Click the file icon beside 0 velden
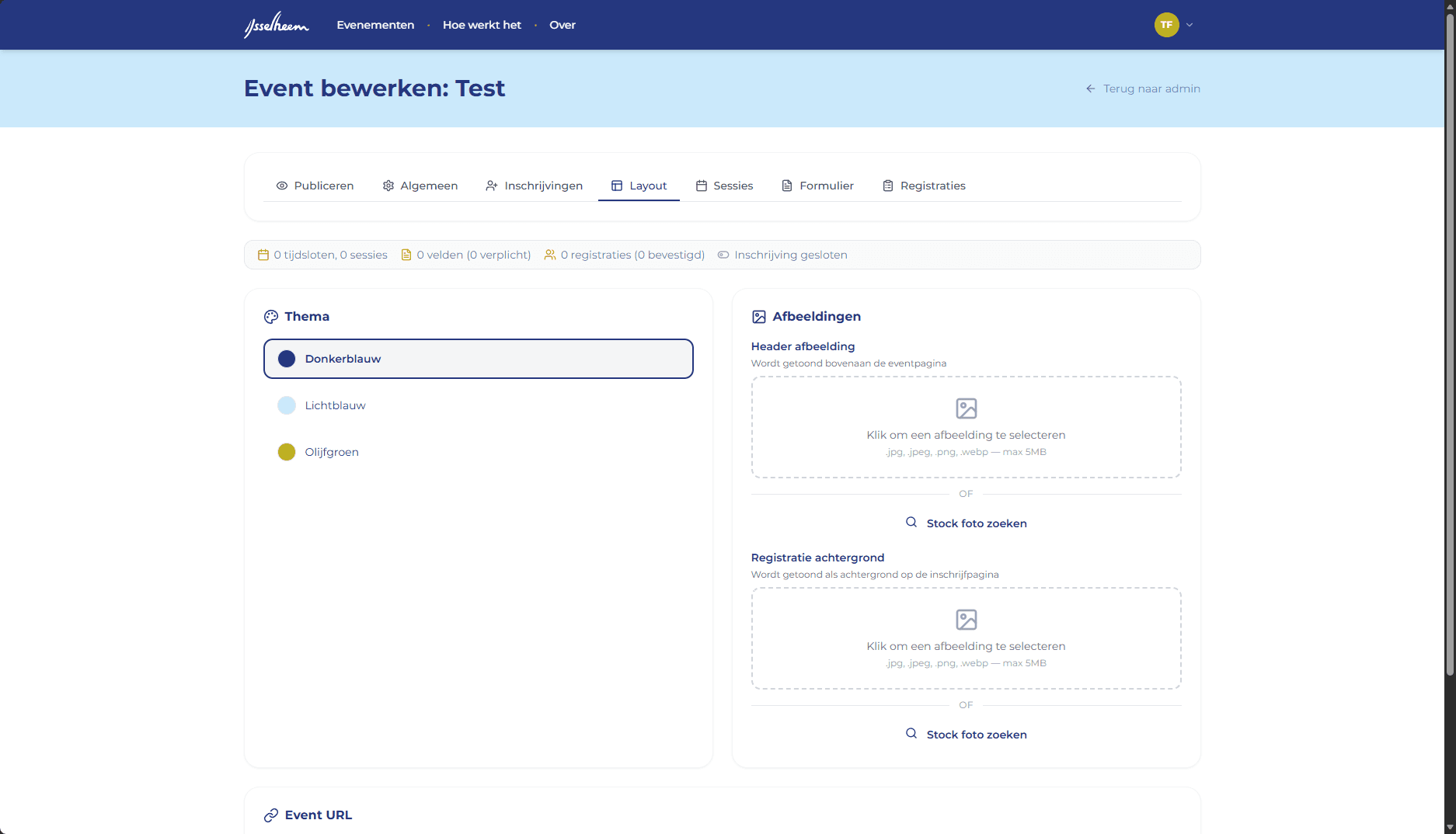 pyautogui.click(x=406, y=255)
